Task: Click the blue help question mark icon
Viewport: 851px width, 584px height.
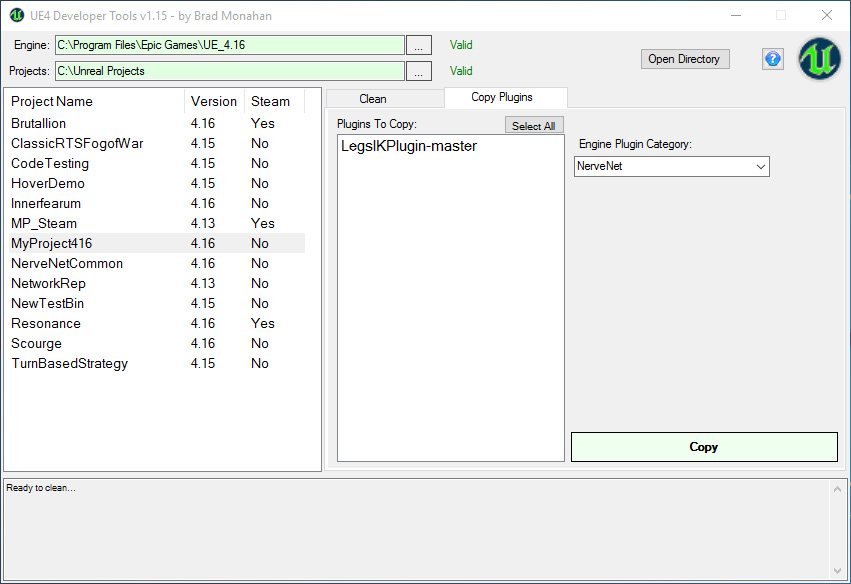Action: click(x=773, y=59)
